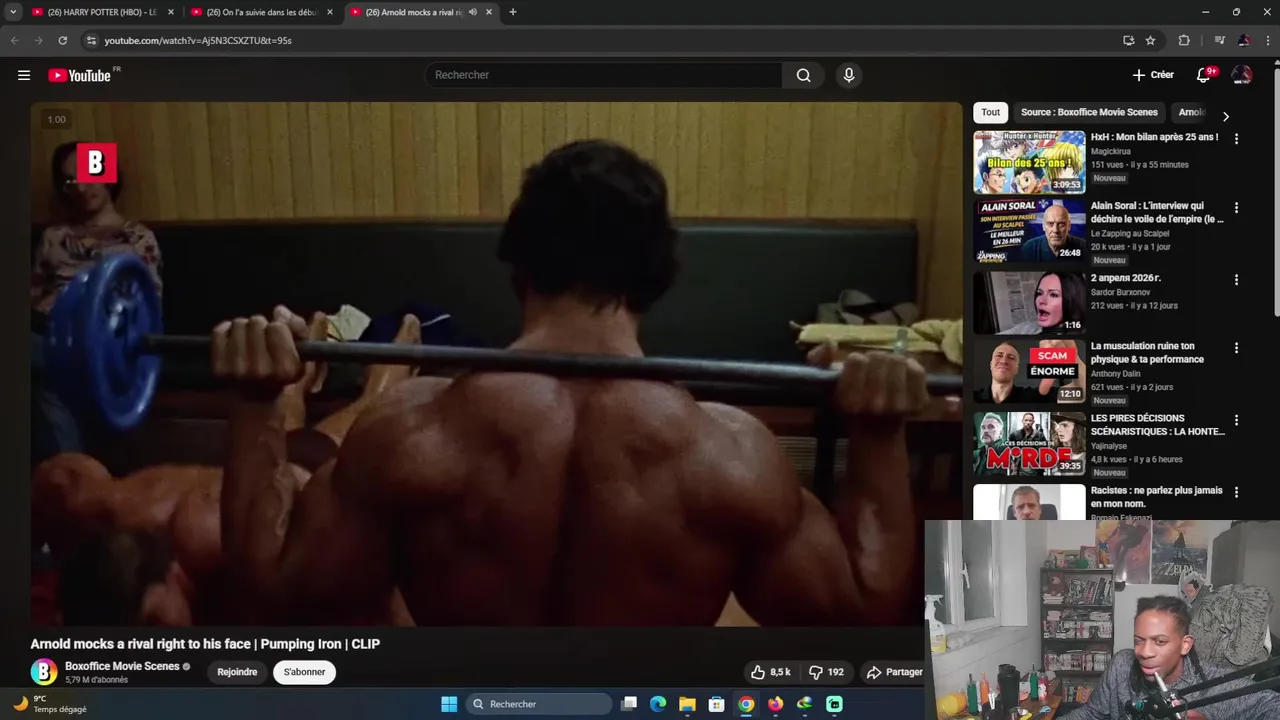Viewport: 1280px width, 720px height.
Task: Open options for LES PIRES DÉCISIONS video
Action: point(1236,420)
